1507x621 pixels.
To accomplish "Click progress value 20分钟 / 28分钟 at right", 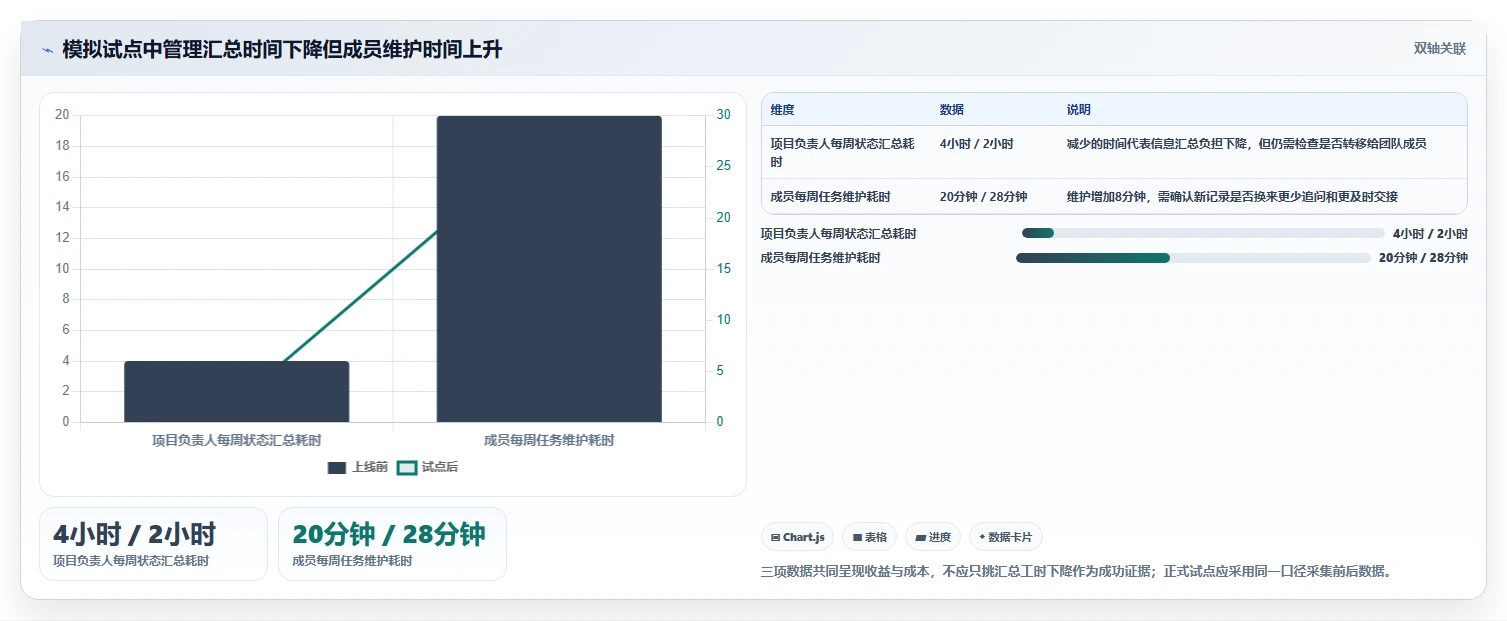I will pos(1423,258).
